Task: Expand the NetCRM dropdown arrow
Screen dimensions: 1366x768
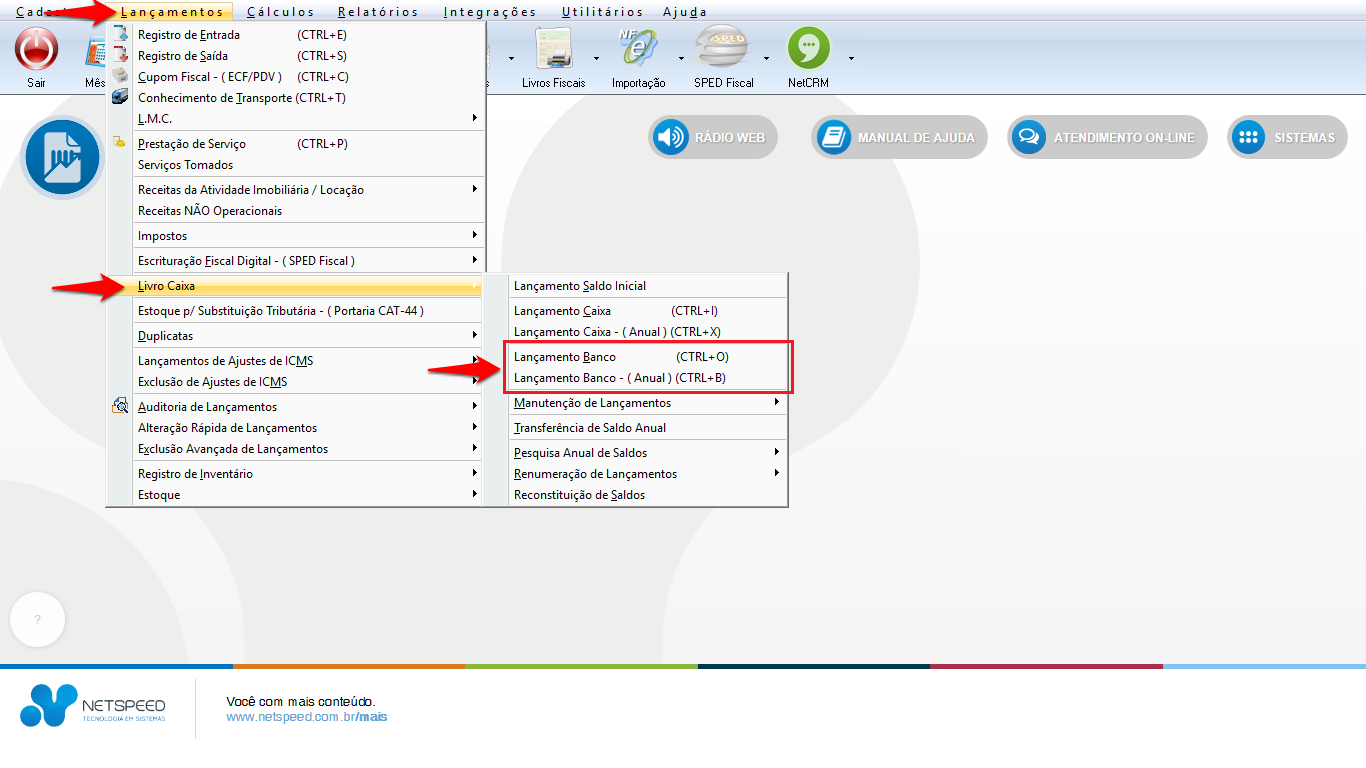Action: tap(852, 58)
